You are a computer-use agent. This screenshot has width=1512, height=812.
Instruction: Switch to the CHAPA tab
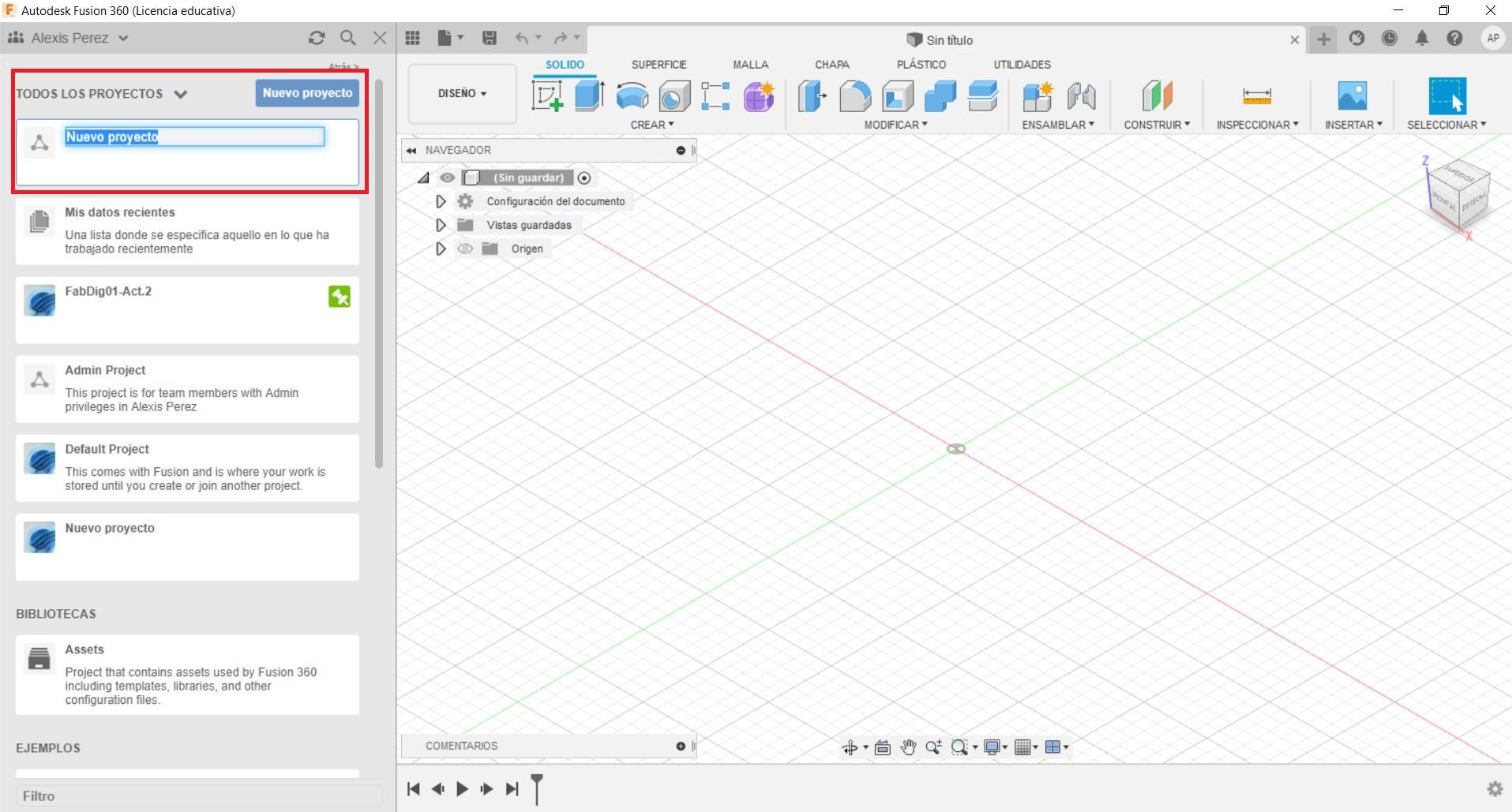(x=832, y=65)
